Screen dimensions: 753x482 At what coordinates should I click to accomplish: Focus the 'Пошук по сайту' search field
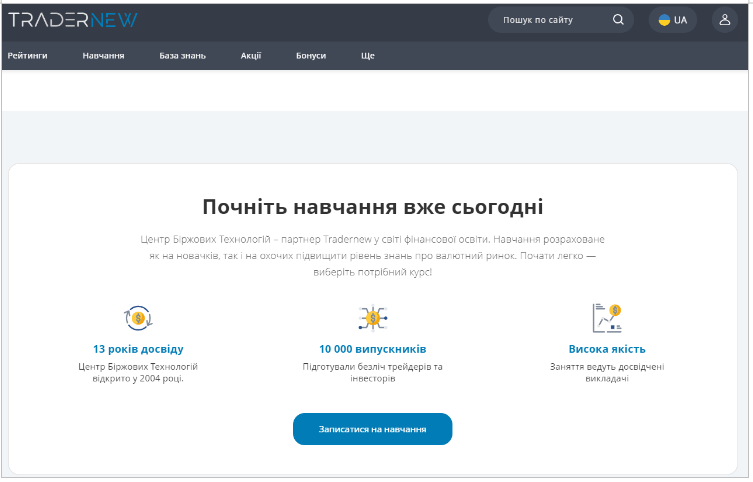(x=560, y=20)
